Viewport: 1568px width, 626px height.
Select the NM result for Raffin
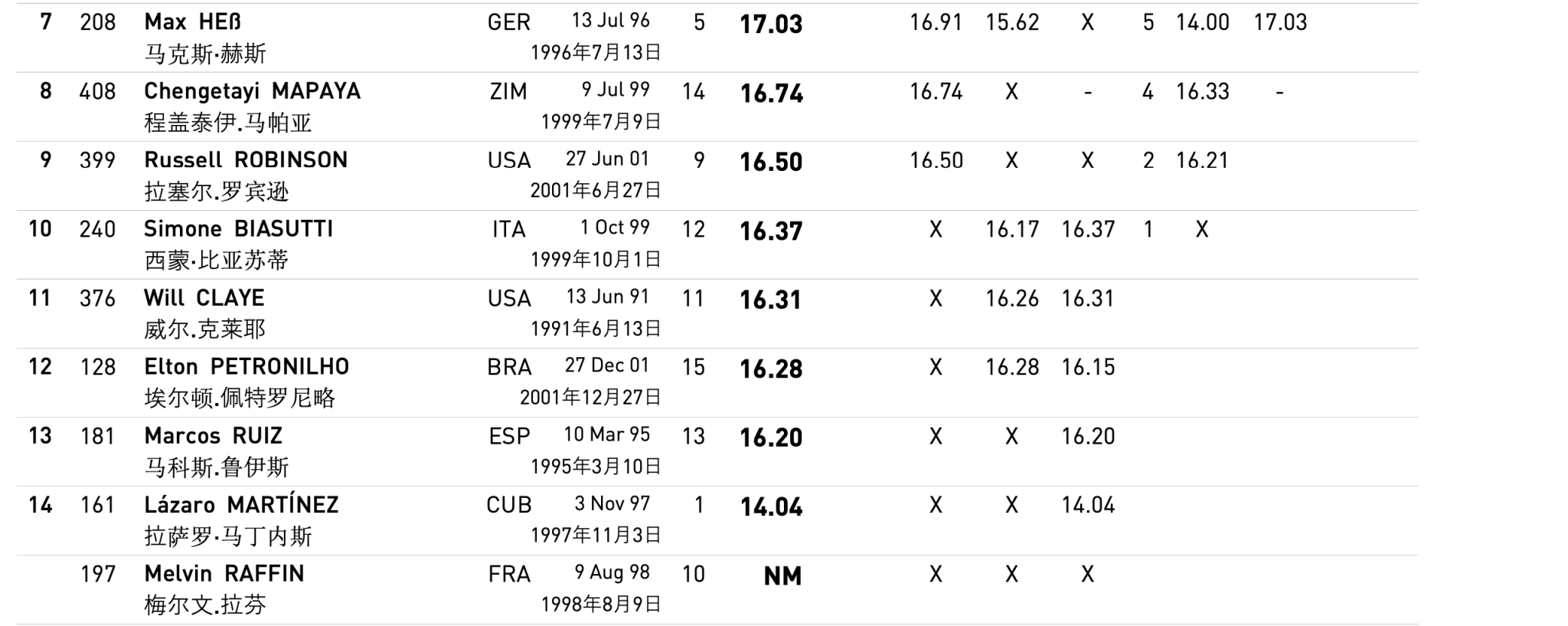coord(782,576)
